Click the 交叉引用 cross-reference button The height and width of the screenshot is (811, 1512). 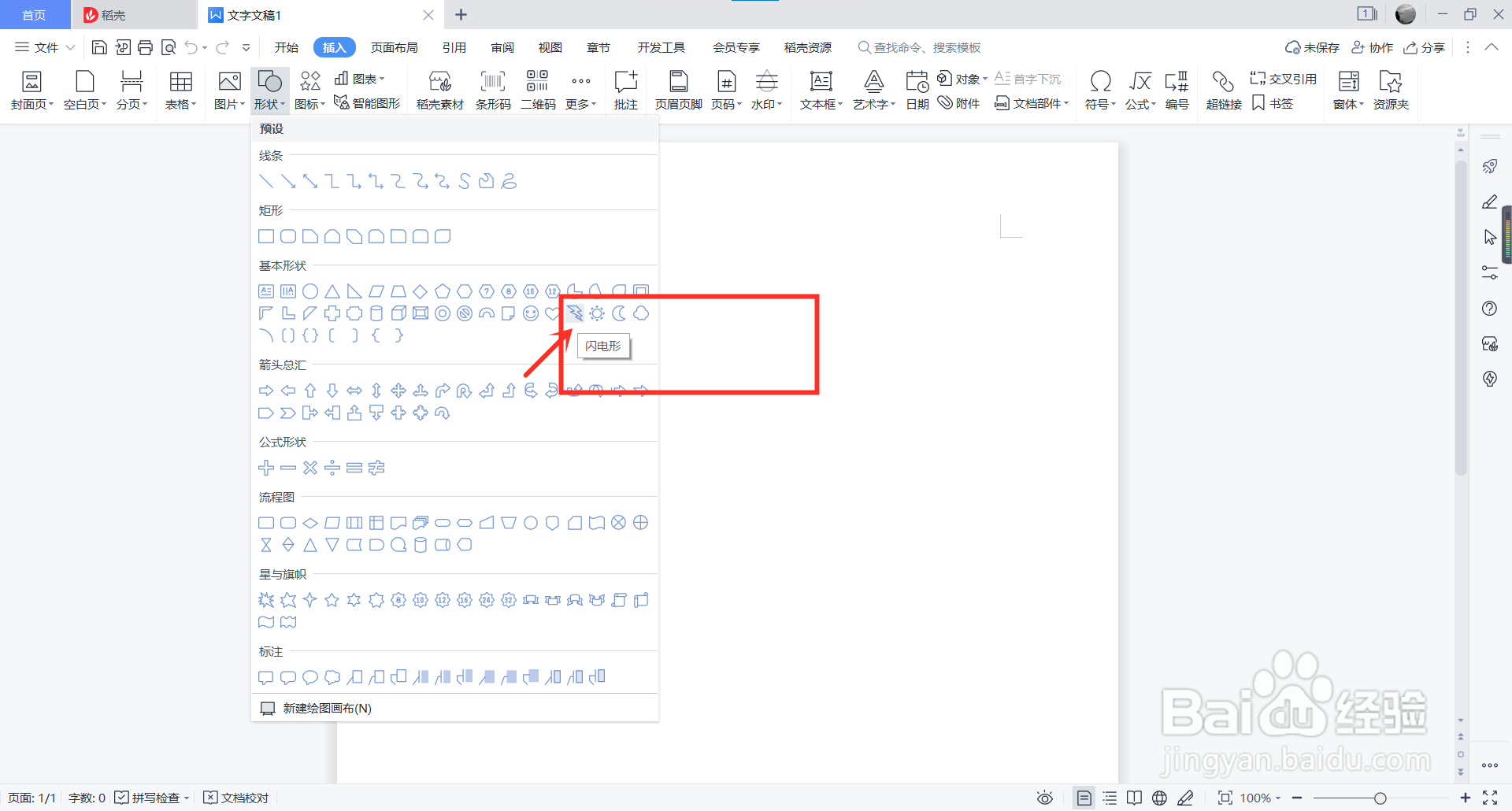pos(1283,79)
